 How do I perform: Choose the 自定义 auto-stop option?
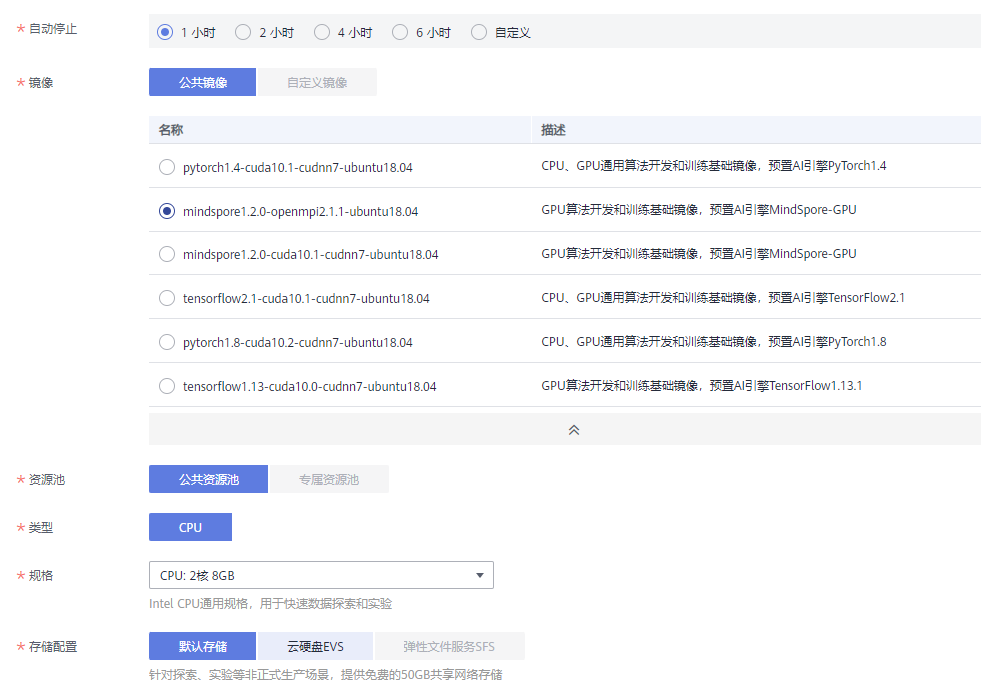[479, 32]
